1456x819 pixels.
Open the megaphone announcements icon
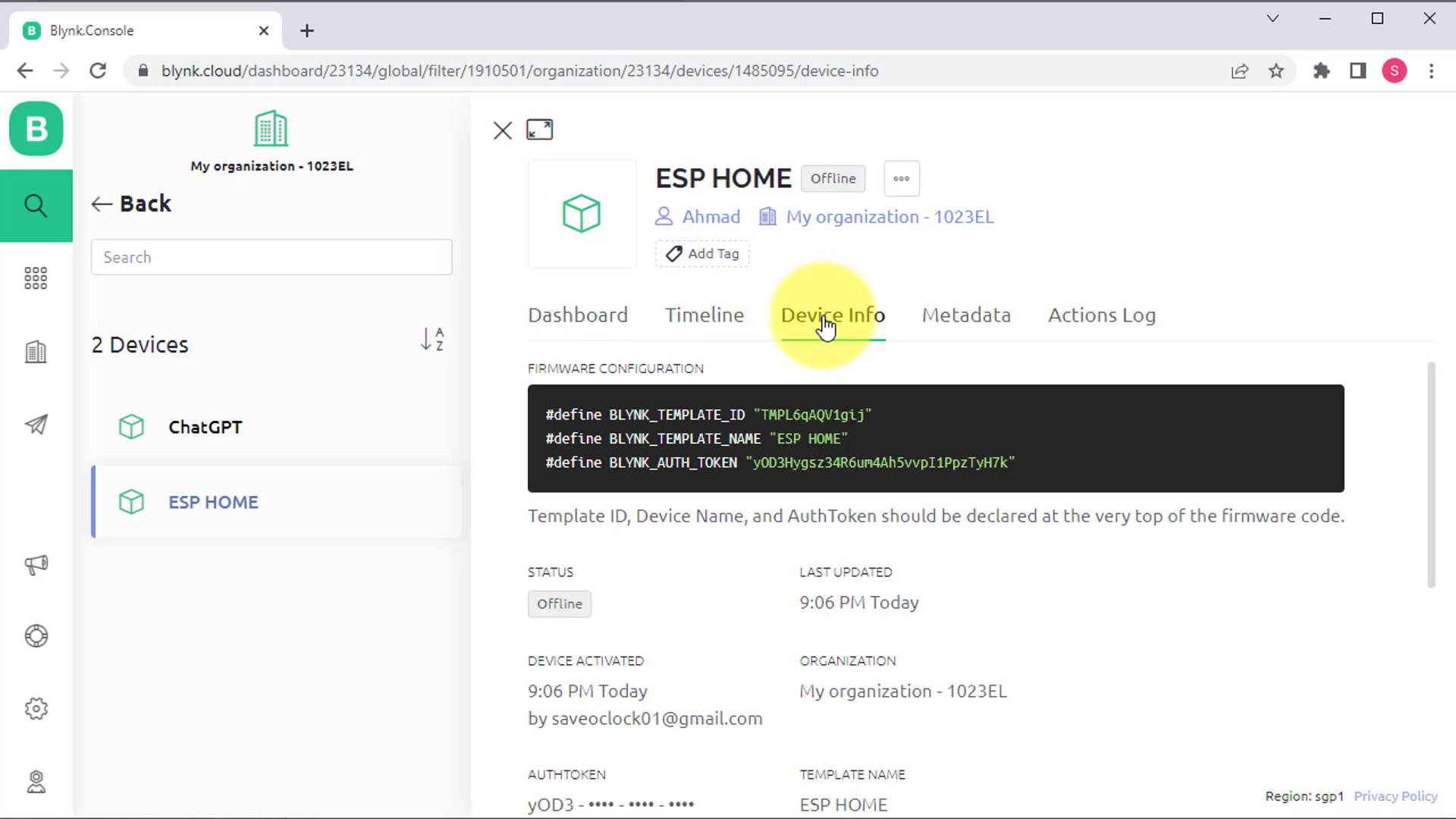pyautogui.click(x=36, y=565)
